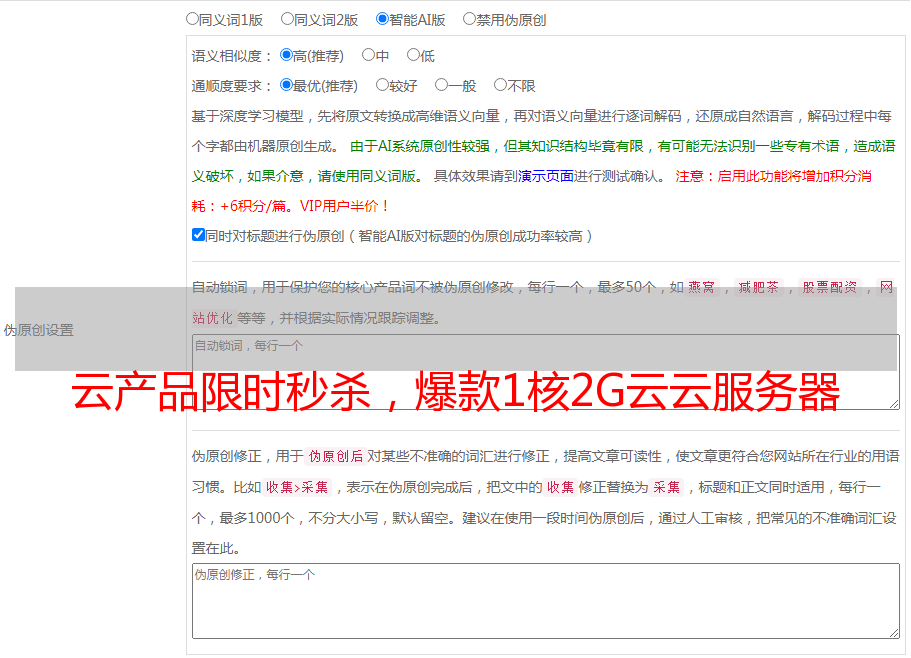Grab the 伪原创修正 textarea resize handle
Image resolution: width=911 pixels, height=658 pixels.
pyautogui.click(x=894, y=633)
